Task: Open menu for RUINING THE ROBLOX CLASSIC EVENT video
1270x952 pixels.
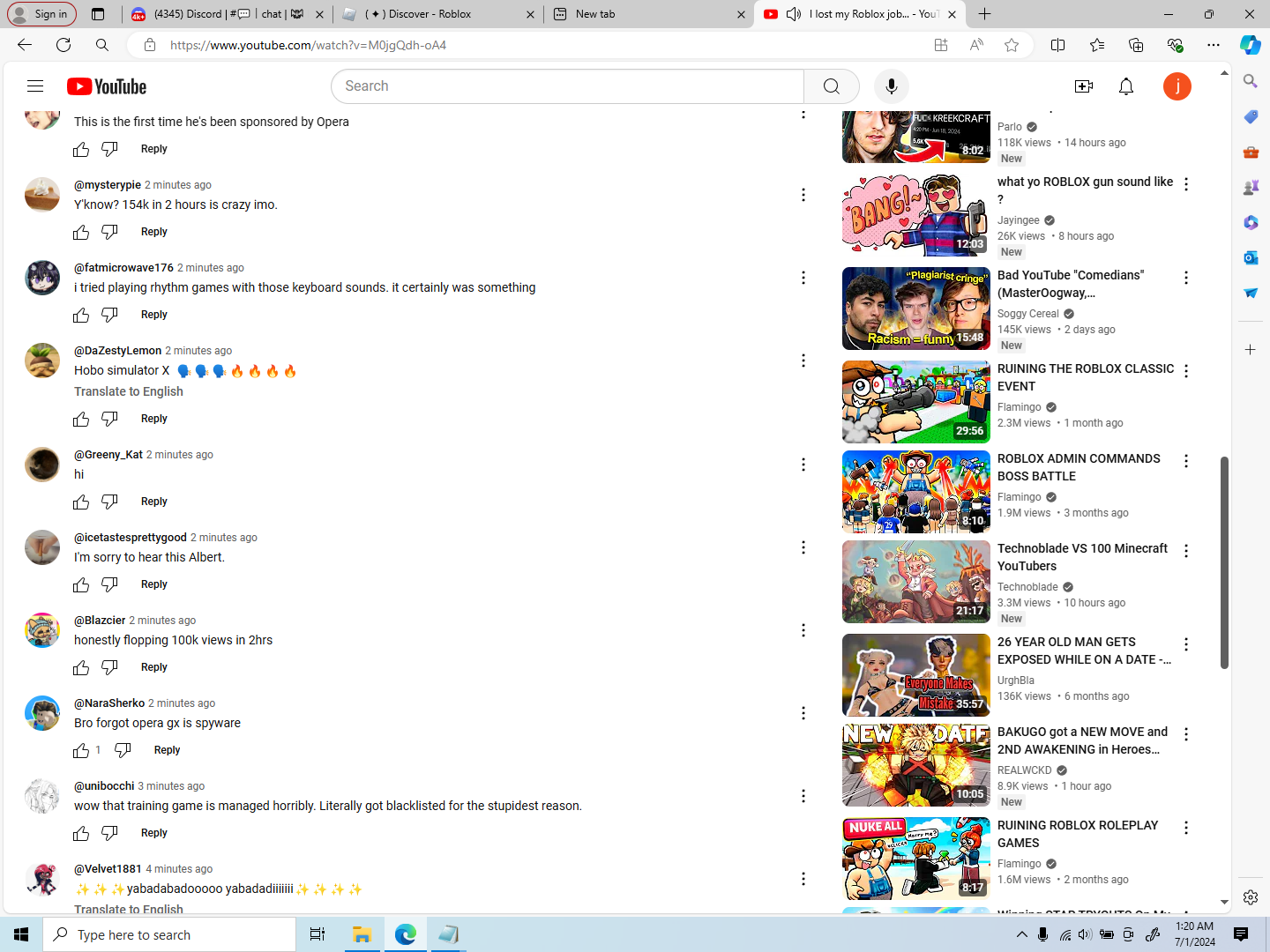Action: (1186, 371)
